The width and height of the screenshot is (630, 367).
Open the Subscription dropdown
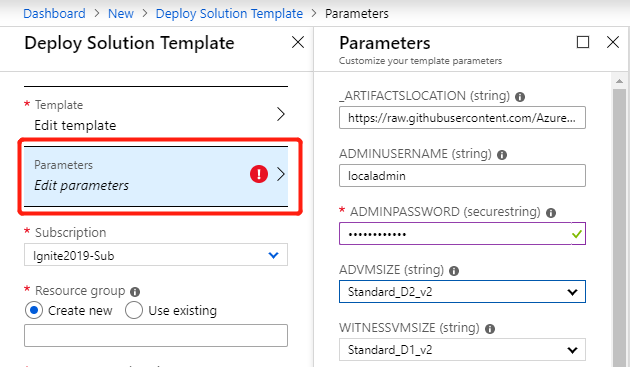[156, 255]
